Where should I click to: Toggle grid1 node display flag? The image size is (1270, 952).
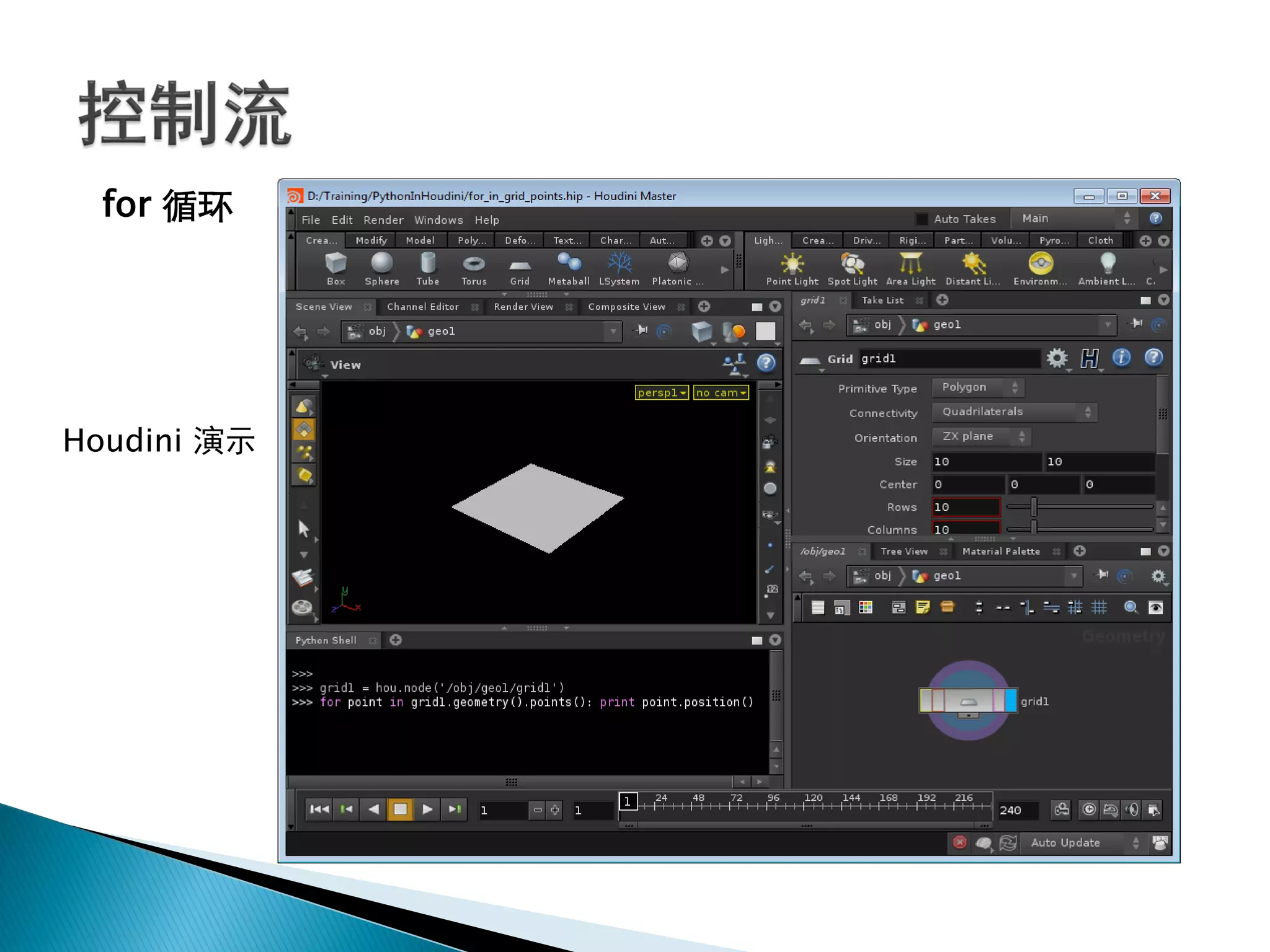point(1011,700)
